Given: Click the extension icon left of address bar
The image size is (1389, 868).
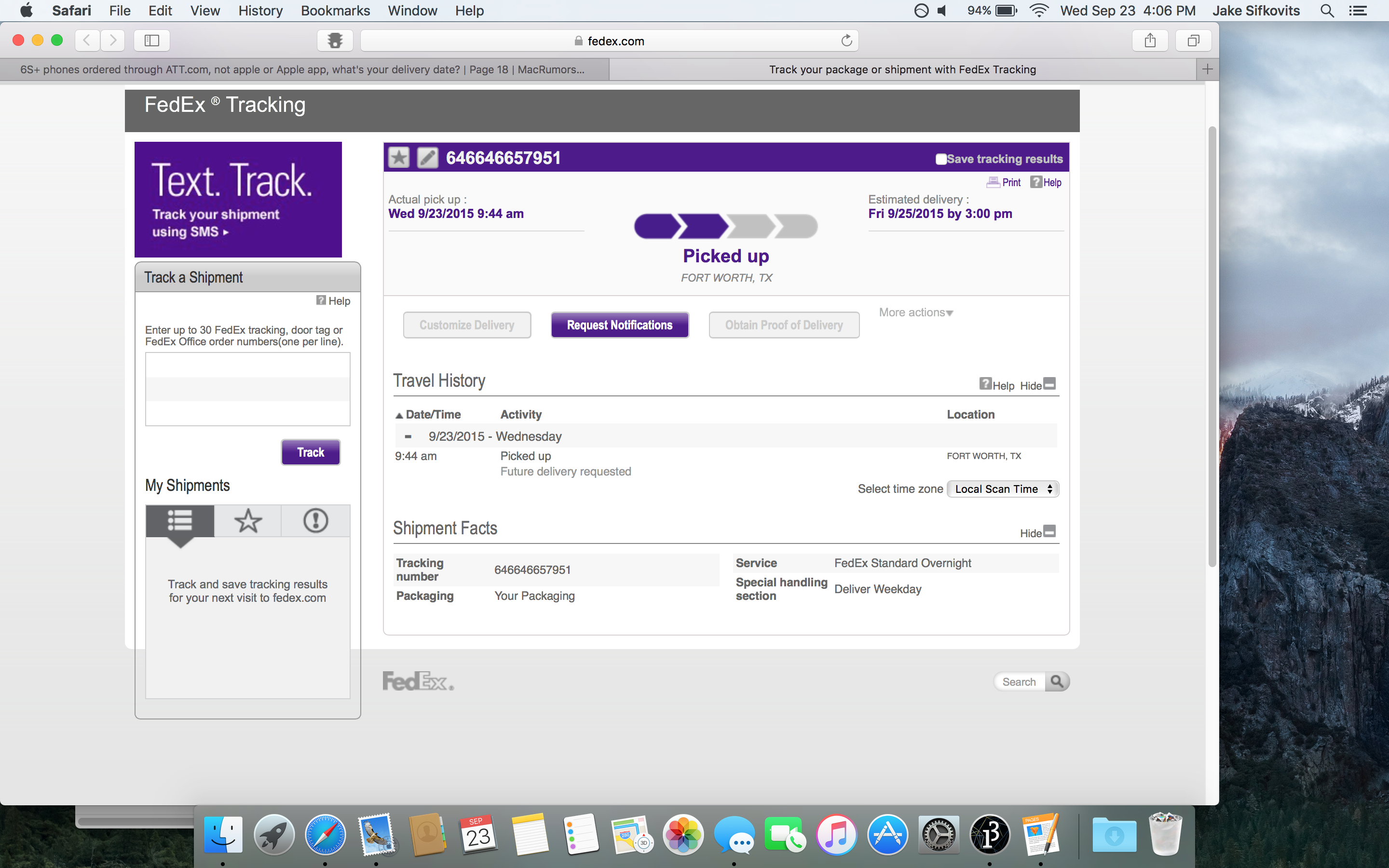Looking at the screenshot, I should (x=335, y=41).
